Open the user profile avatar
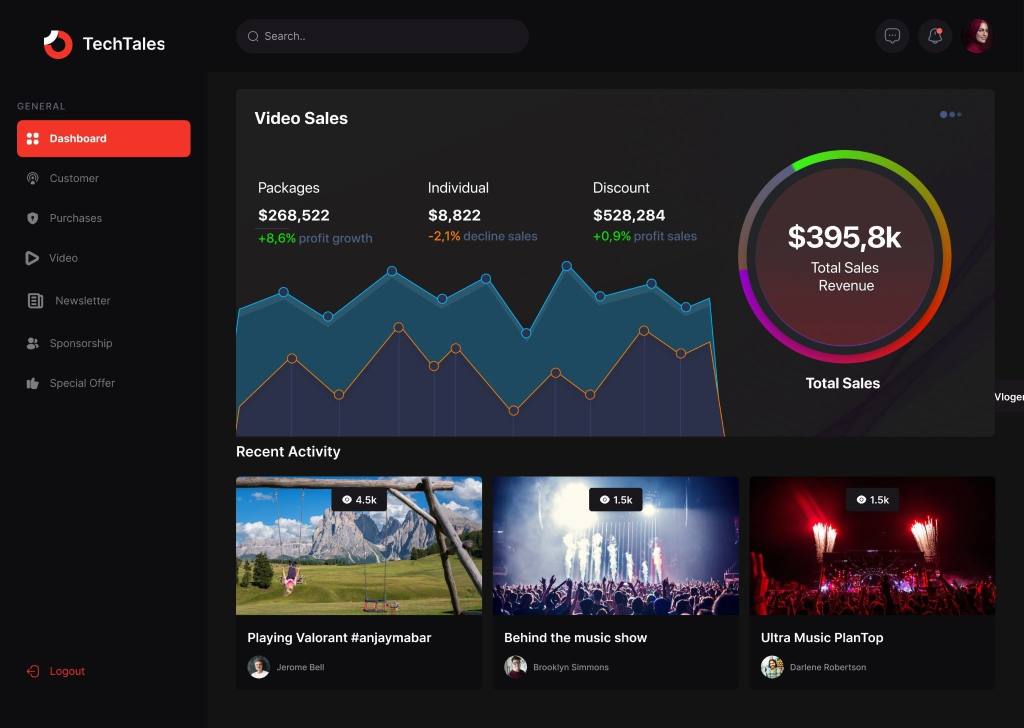1024x728 pixels. click(978, 36)
